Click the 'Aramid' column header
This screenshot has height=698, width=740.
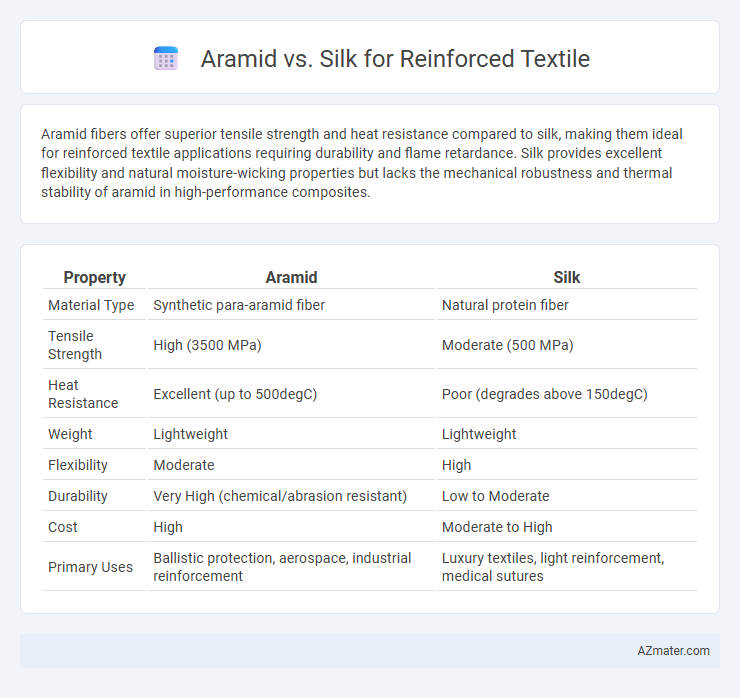pyautogui.click(x=291, y=278)
